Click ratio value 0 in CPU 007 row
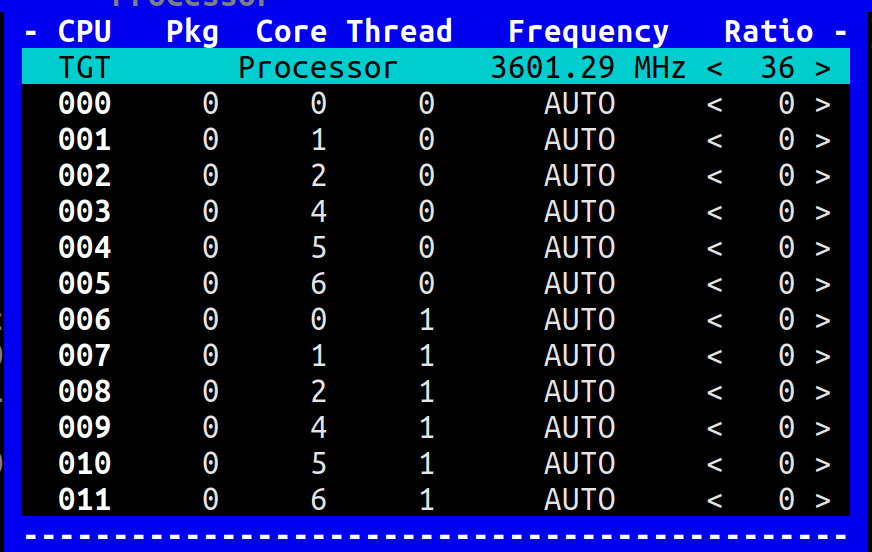 (x=786, y=356)
